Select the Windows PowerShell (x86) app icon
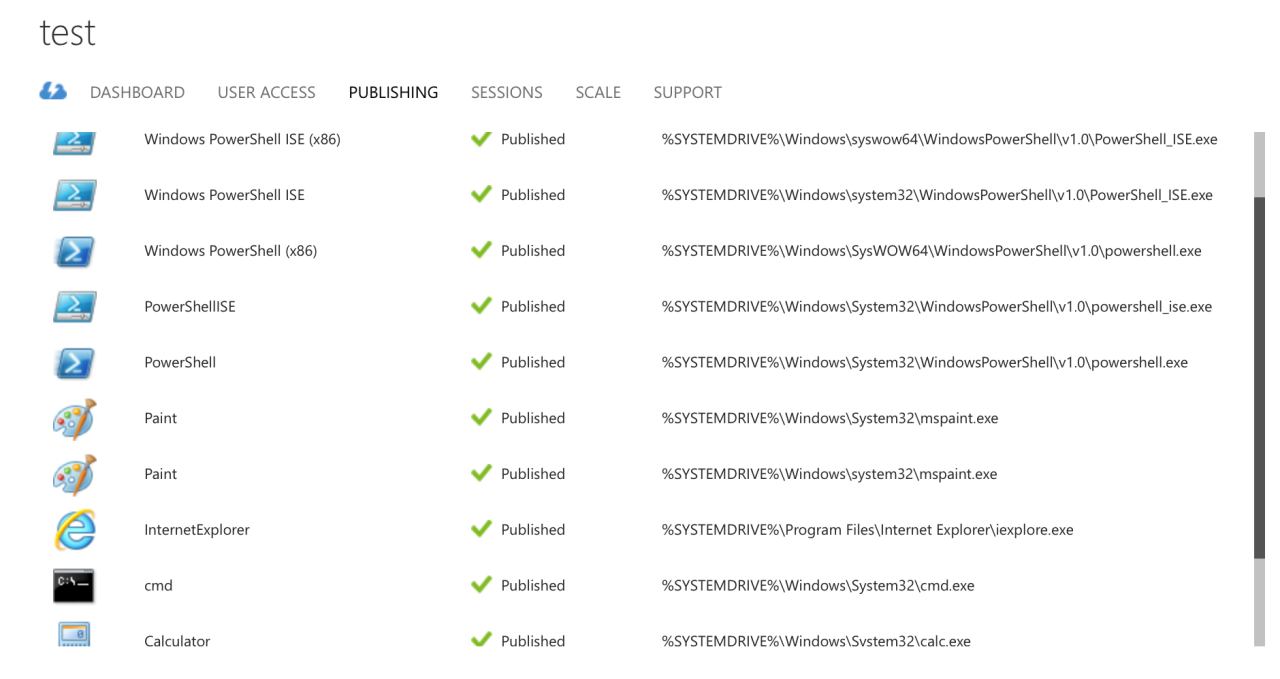 [x=74, y=251]
